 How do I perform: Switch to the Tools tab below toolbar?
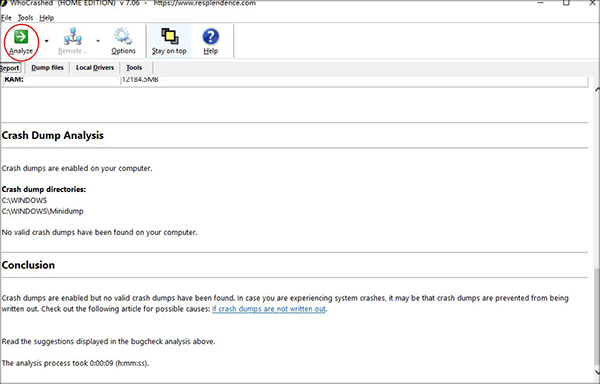[134, 68]
